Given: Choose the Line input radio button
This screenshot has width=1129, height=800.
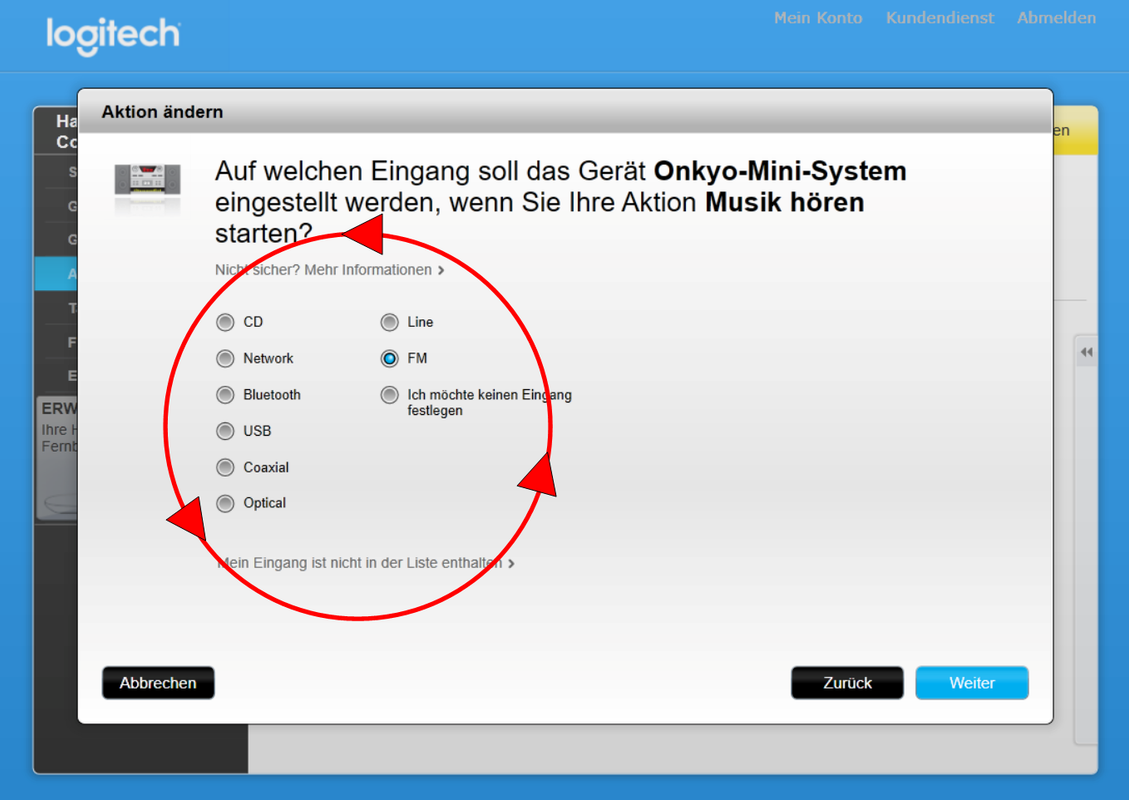Looking at the screenshot, I should (390, 322).
